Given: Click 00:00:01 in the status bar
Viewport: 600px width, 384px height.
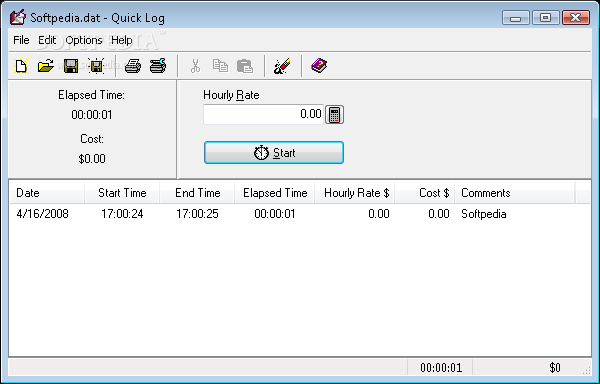Looking at the screenshot, I should pos(441,368).
